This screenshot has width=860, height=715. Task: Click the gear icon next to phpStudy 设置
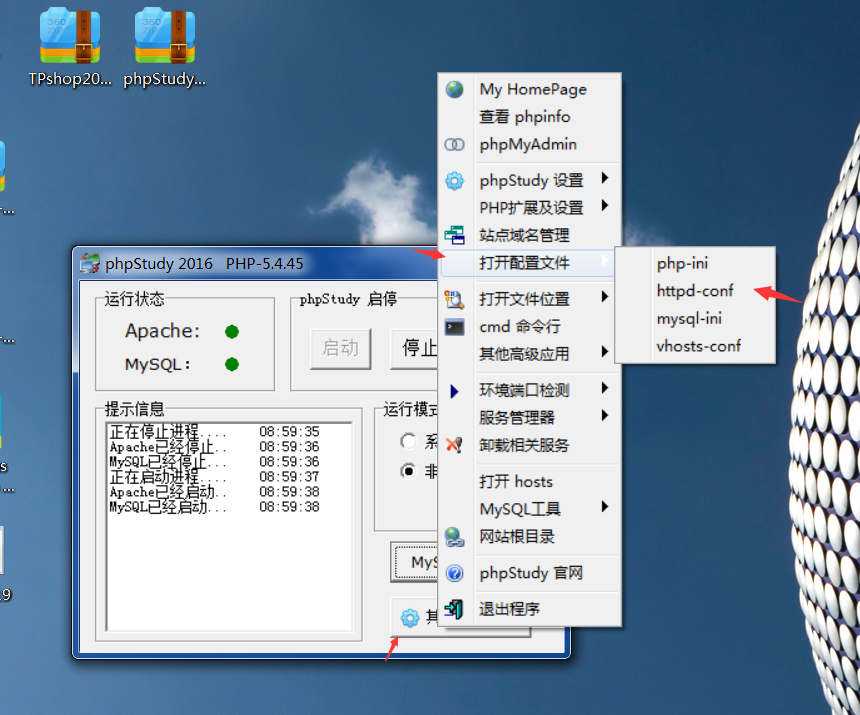tap(454, 180)
